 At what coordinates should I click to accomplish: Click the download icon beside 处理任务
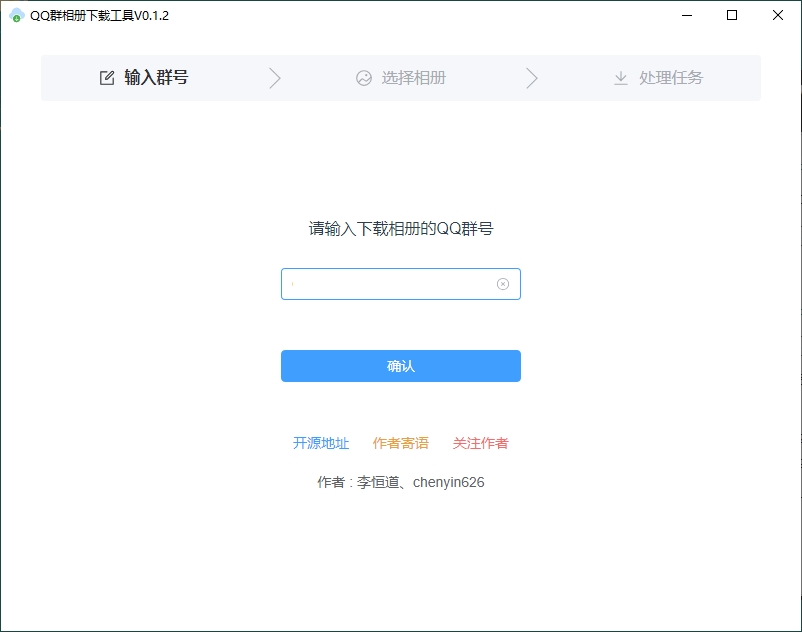[x=620, y=78]
